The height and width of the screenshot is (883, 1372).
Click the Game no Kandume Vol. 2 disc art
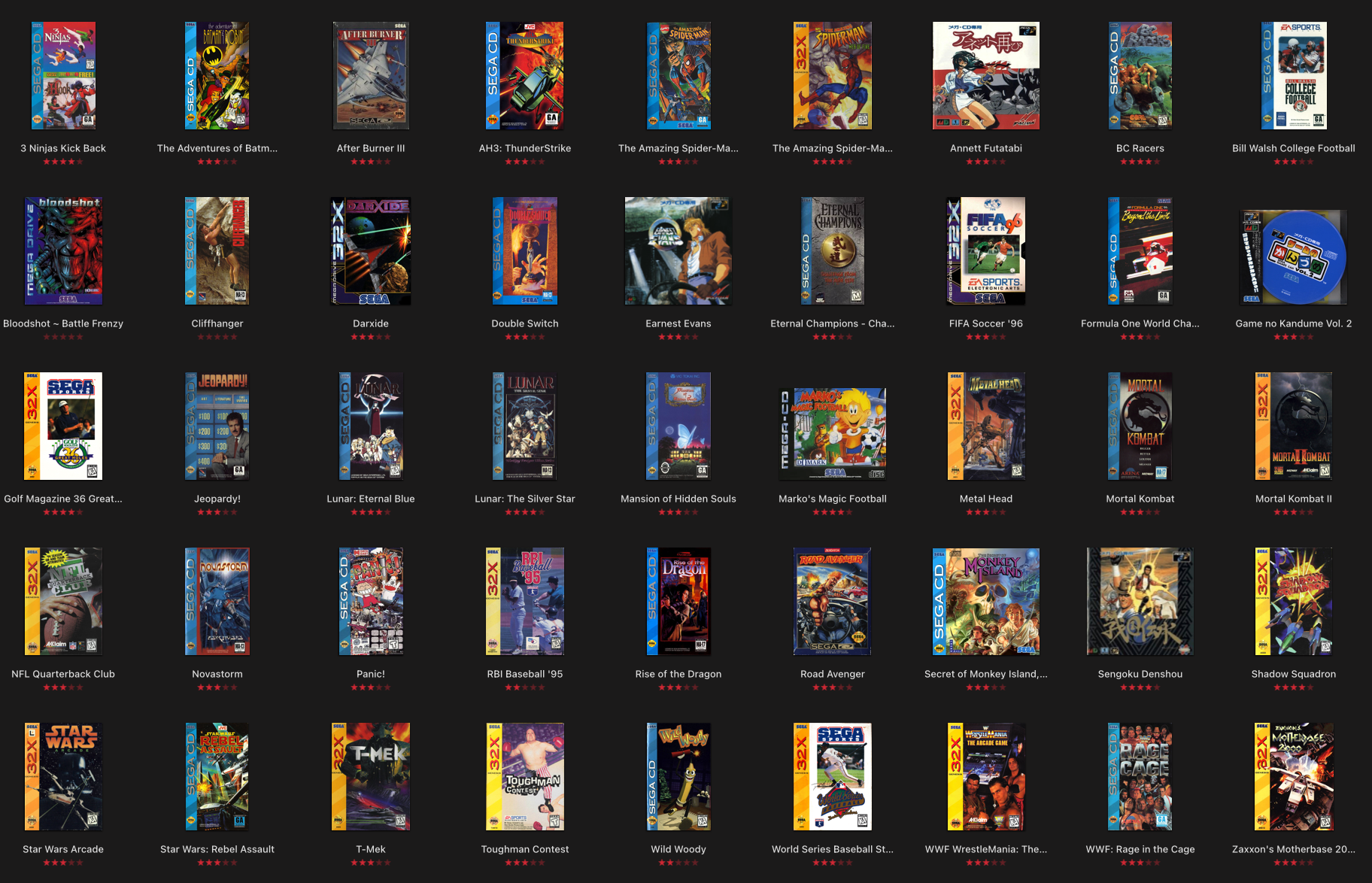[1294, 256]
